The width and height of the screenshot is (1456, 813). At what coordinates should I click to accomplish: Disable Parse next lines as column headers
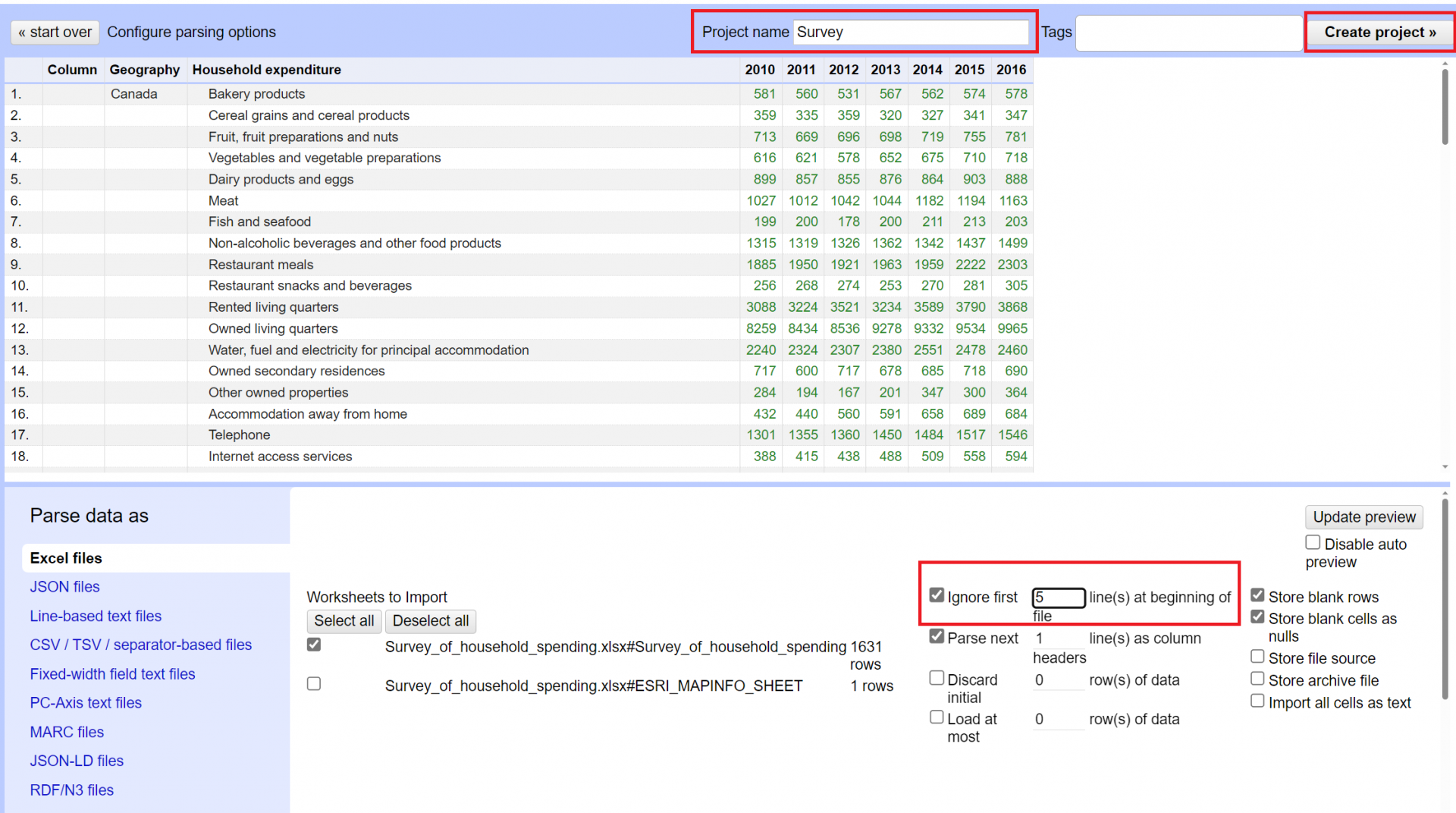(937, 636)
